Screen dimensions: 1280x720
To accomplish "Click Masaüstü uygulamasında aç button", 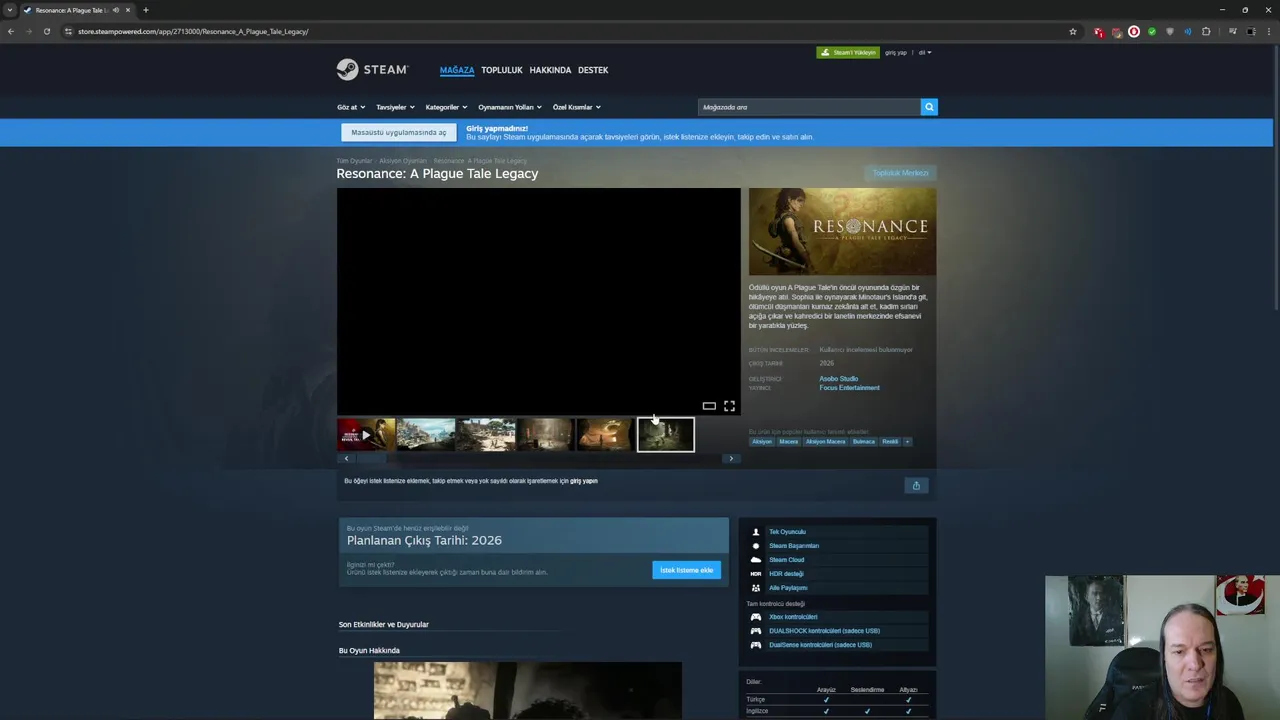I will point(399,132).
